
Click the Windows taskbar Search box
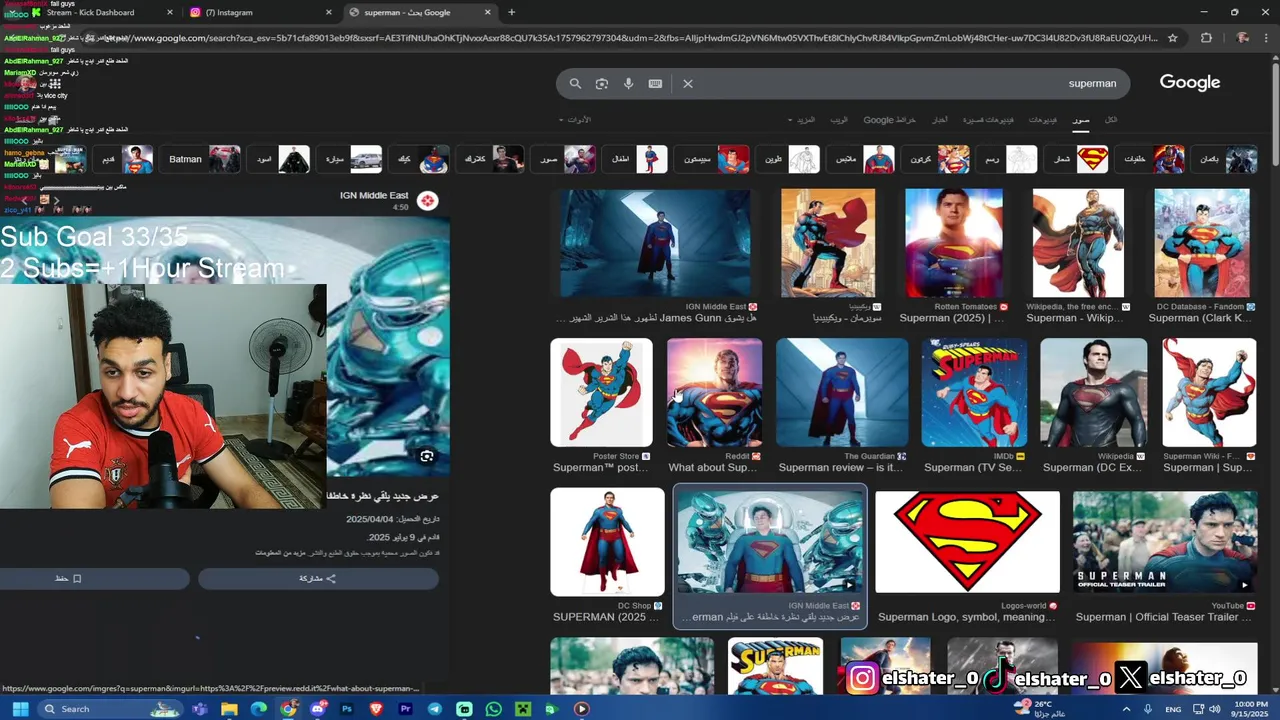[x=110, y=709]
